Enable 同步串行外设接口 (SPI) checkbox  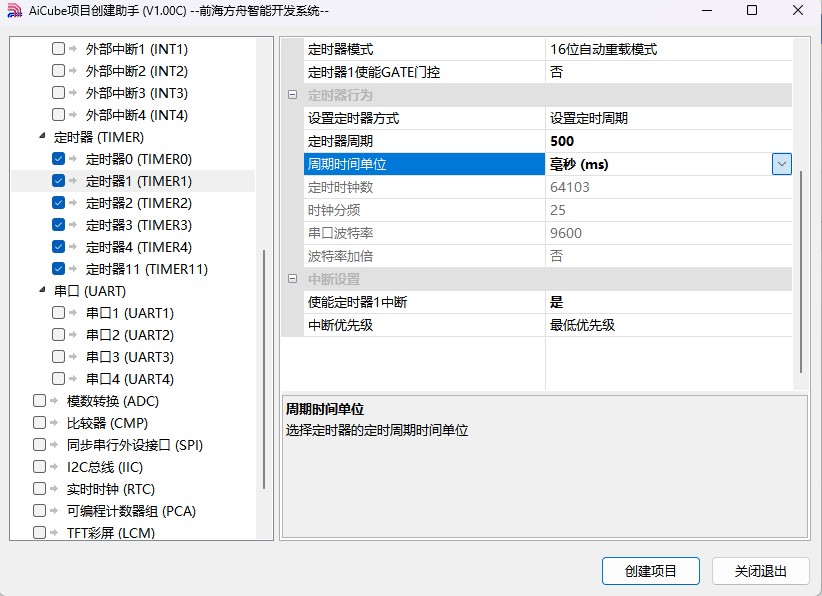pyautogui.click(x=39, y=445)
